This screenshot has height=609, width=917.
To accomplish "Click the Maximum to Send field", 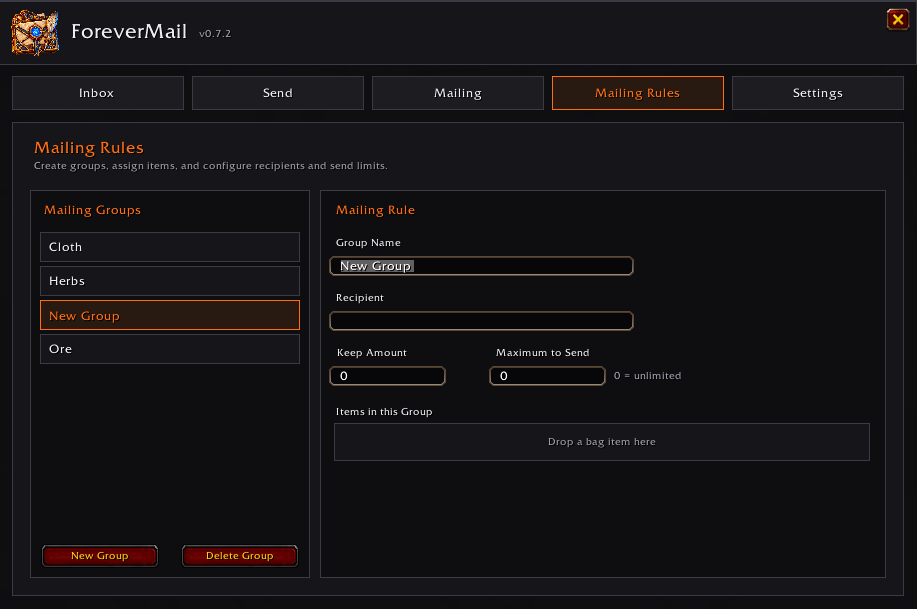I will 547,376.
